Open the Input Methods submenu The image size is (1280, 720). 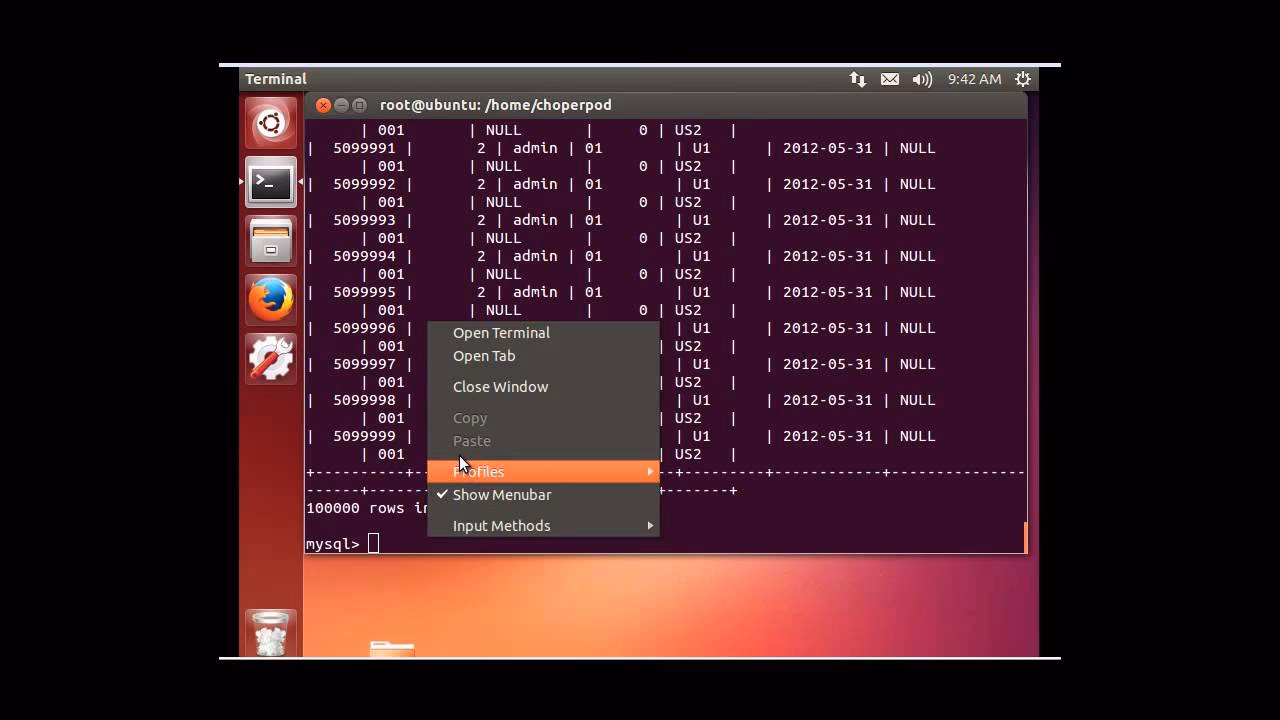543,526
